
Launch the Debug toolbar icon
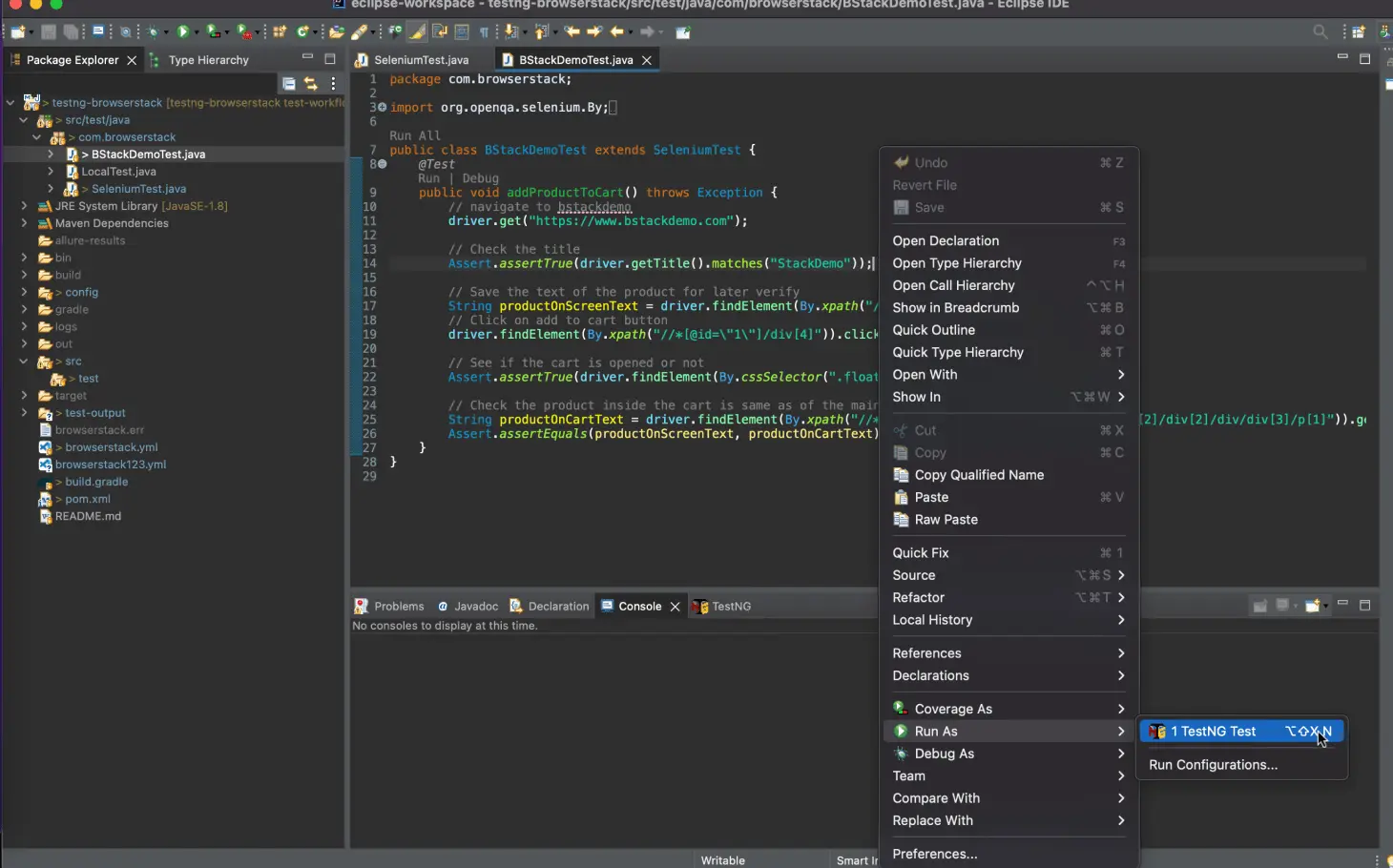(x=154, y=31)
